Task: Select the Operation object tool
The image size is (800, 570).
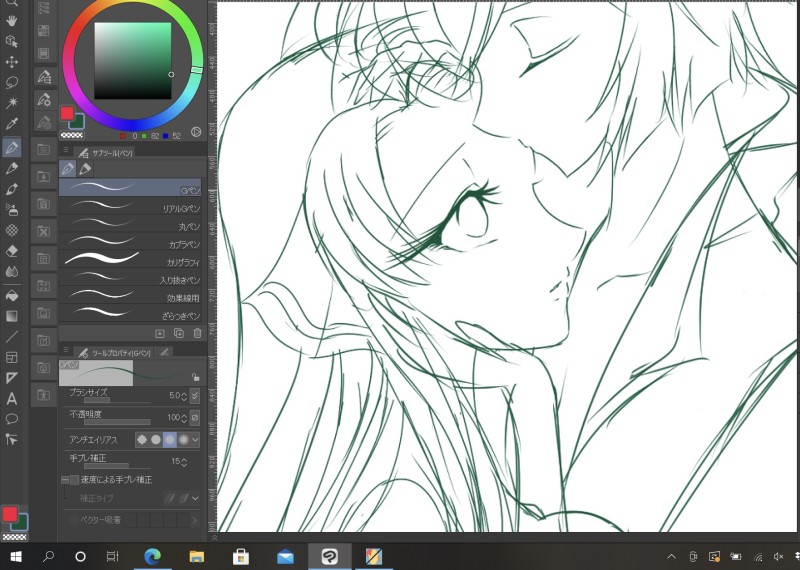Action: click(12, 41)
